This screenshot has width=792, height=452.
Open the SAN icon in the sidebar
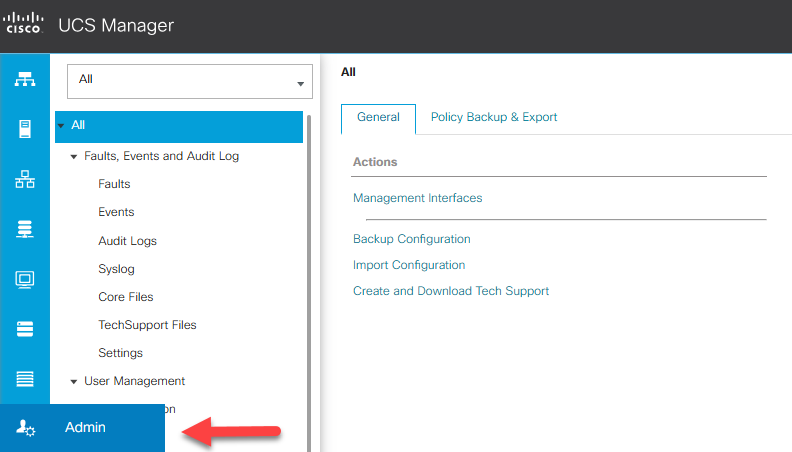click(25, 229)
